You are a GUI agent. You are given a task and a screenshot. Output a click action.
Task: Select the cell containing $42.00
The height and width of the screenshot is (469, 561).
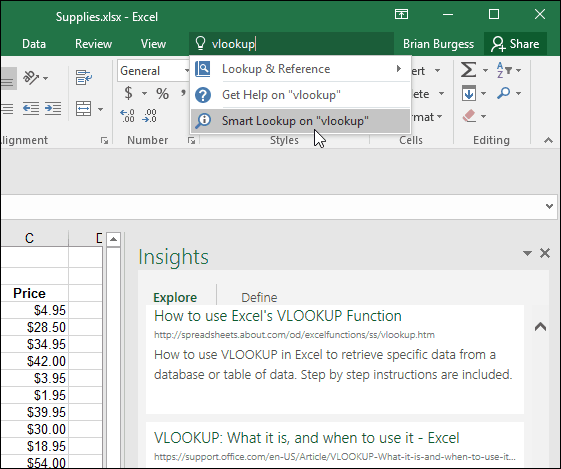34,361
